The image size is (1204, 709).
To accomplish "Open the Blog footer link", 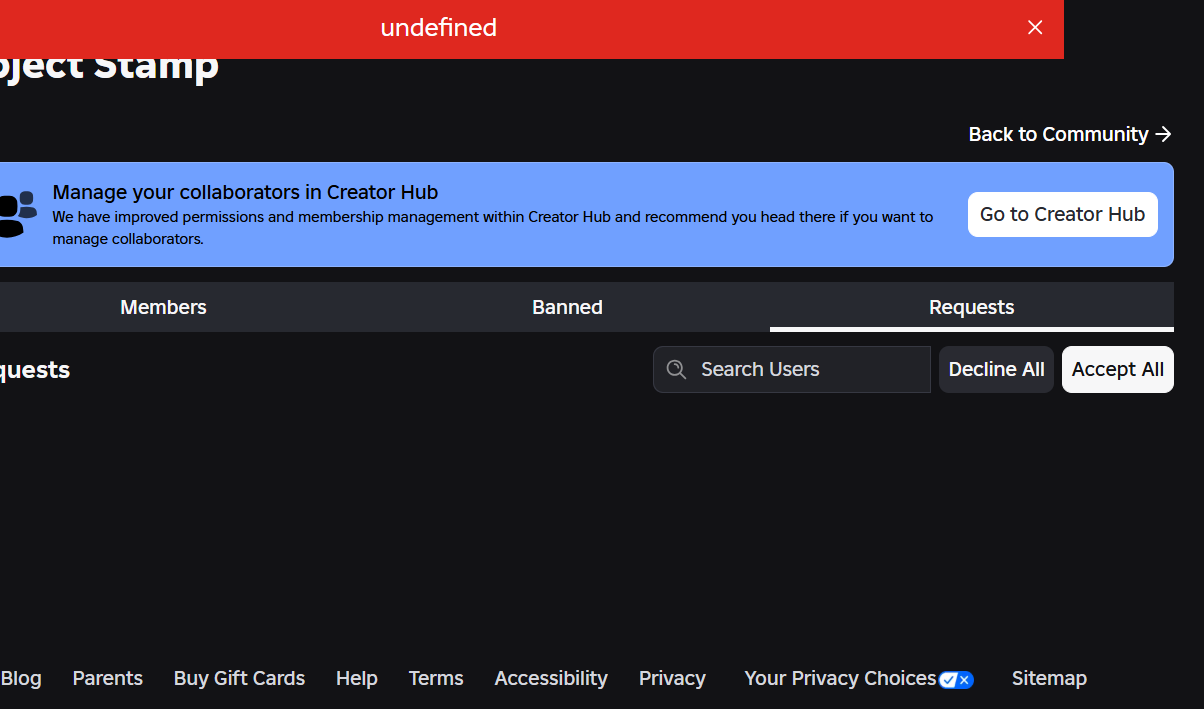I will (21, 678).
